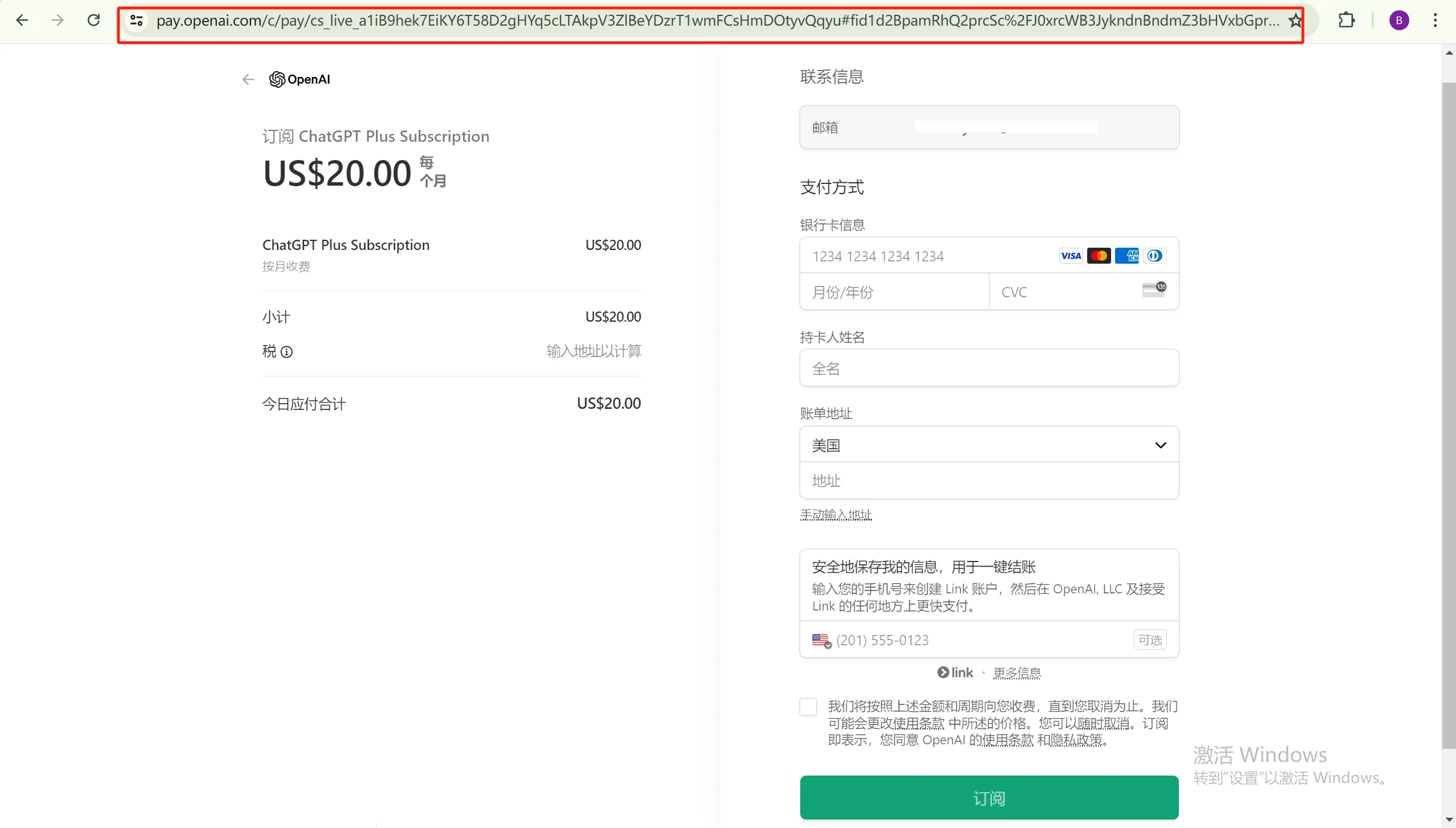Viewport: 1456px width, 828px height.
Task: Go back with the browser back arrow
Action: [x=22, y=21]
